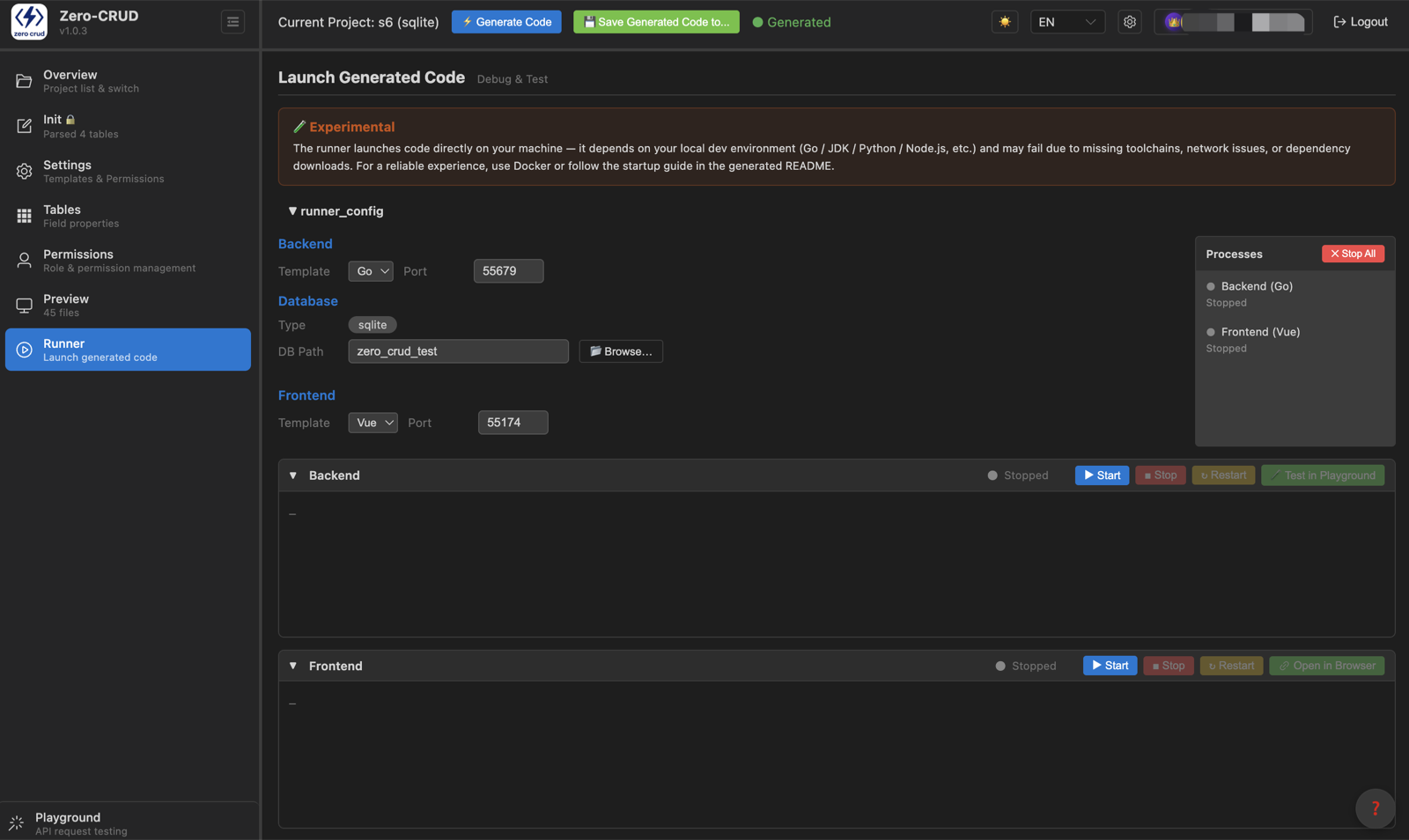The width and height of the screenshot is (1409, 840).
Task: Open the EN language dropdown
Action: pyautogui.click(x=1067, y=22)
